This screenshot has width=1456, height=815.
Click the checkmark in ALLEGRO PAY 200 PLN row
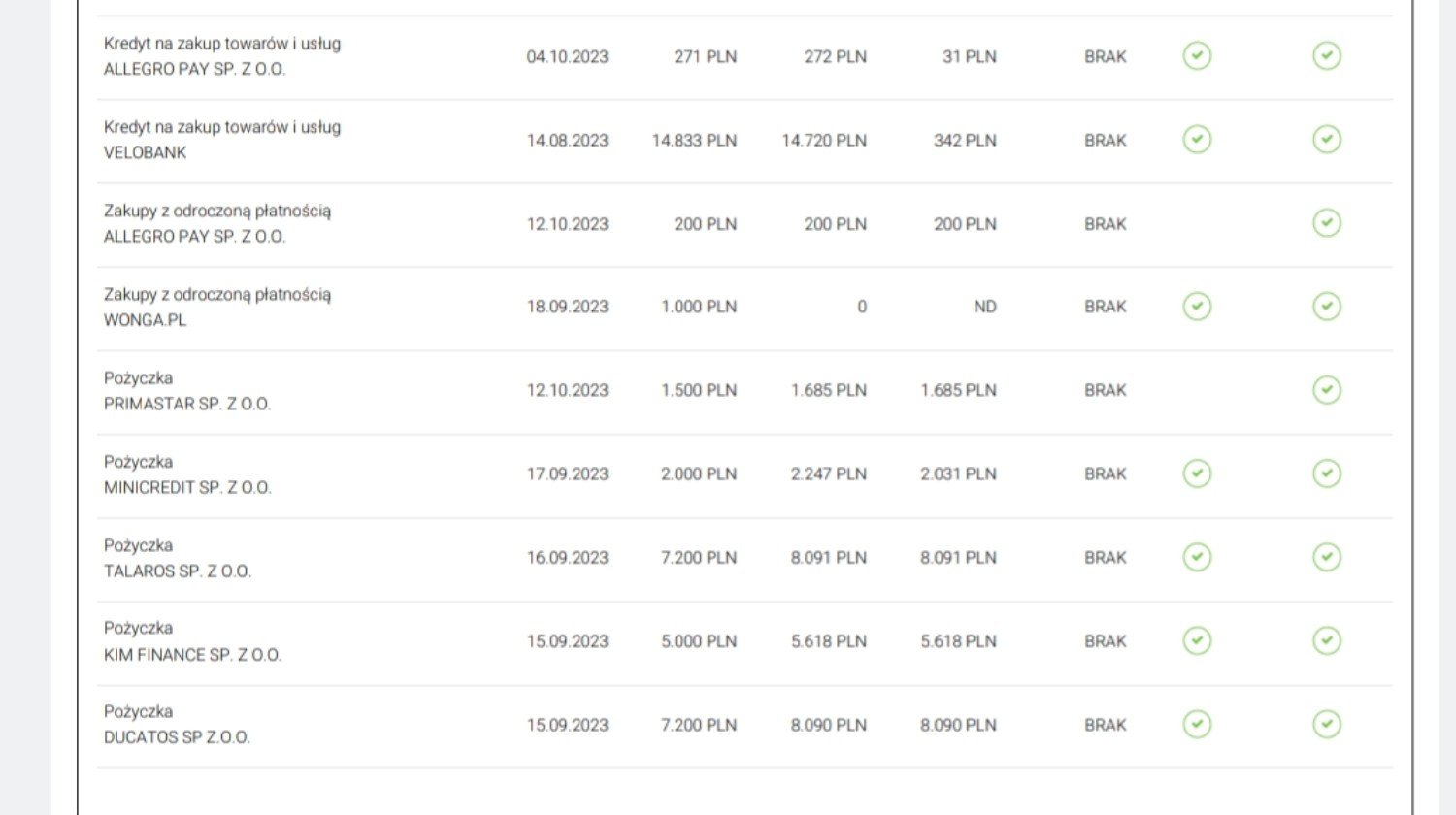point(1327,223)
